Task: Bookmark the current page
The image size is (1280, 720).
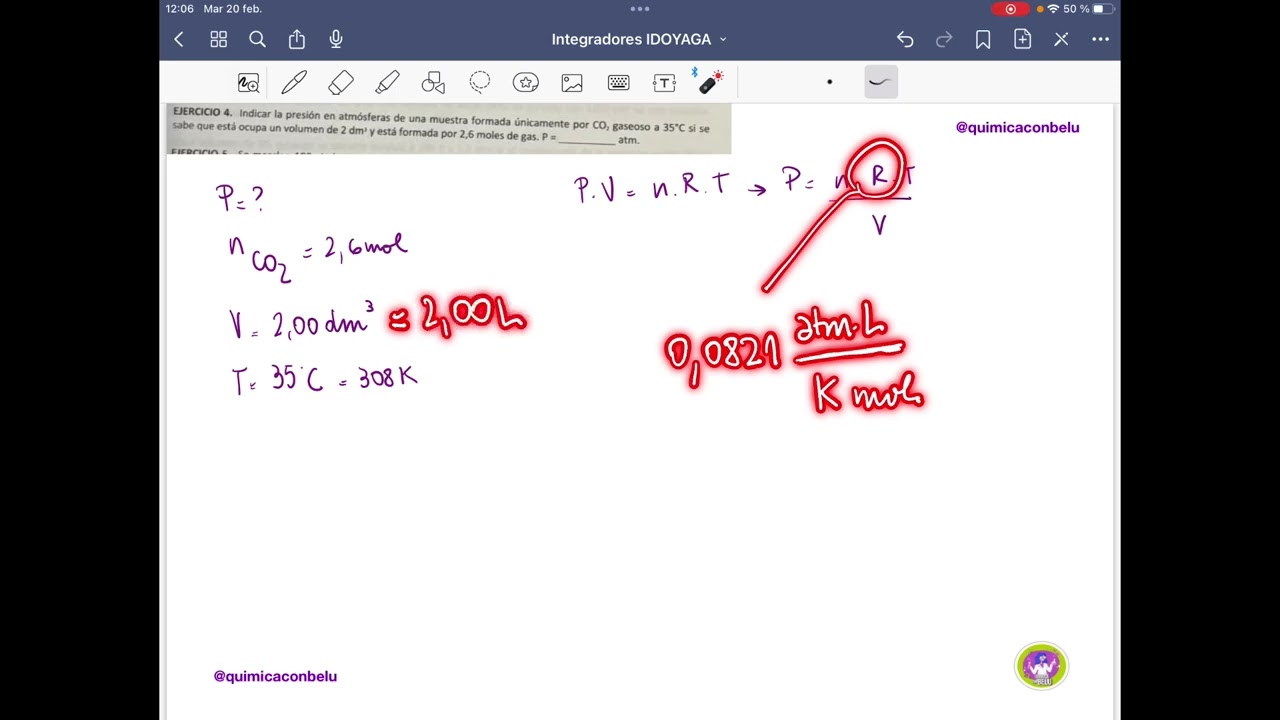Action: pyautogui.click(x=983, y=39)
